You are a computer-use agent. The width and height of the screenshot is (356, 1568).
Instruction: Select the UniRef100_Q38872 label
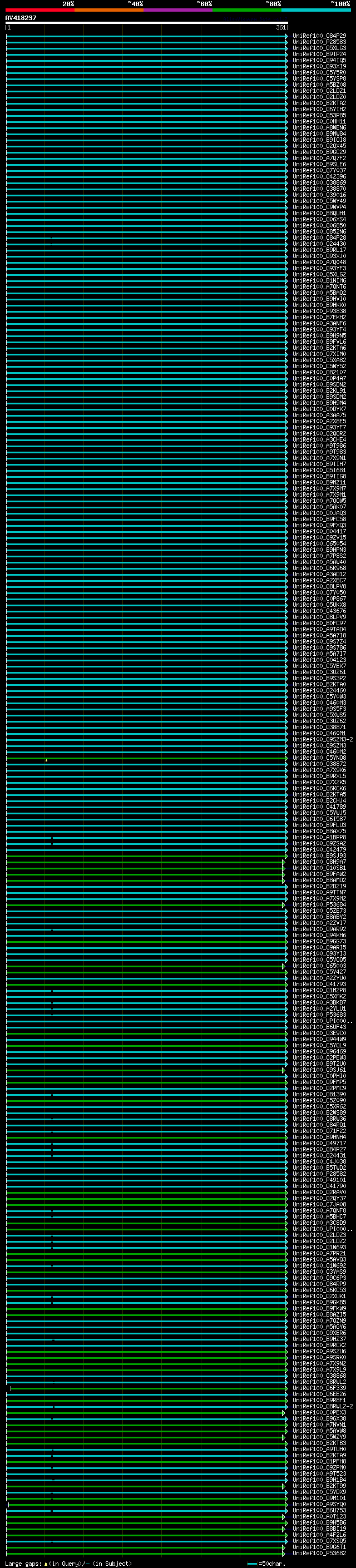tap(319, 764)
